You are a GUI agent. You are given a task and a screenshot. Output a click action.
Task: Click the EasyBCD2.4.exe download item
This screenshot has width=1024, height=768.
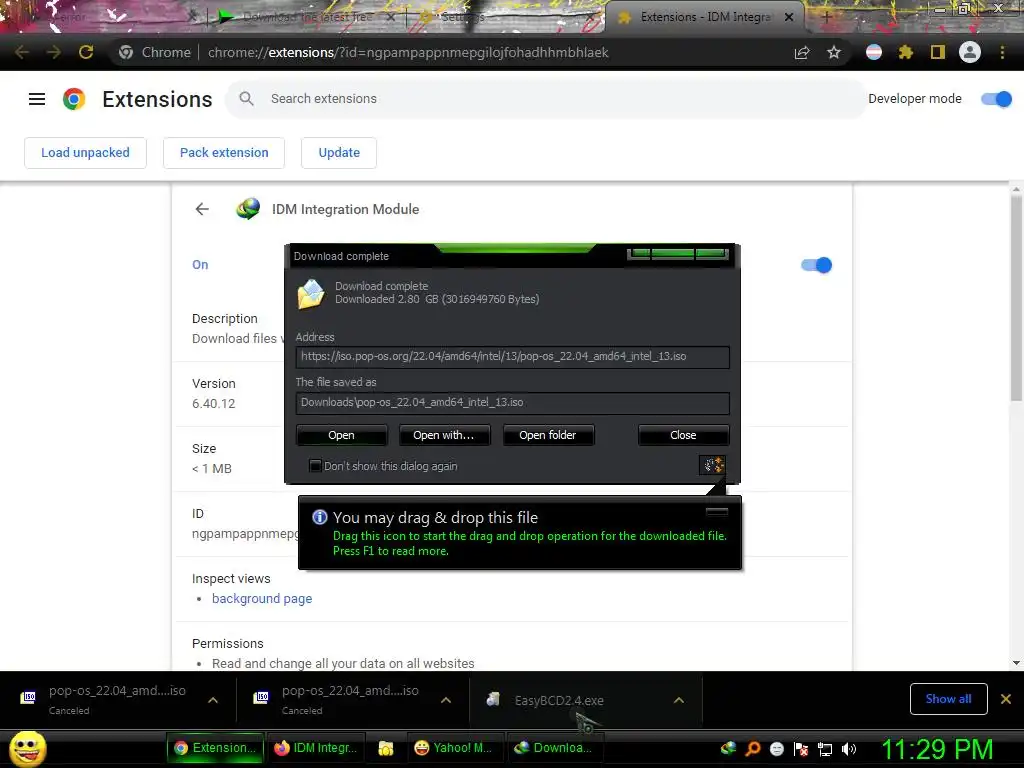pos(586,700)
